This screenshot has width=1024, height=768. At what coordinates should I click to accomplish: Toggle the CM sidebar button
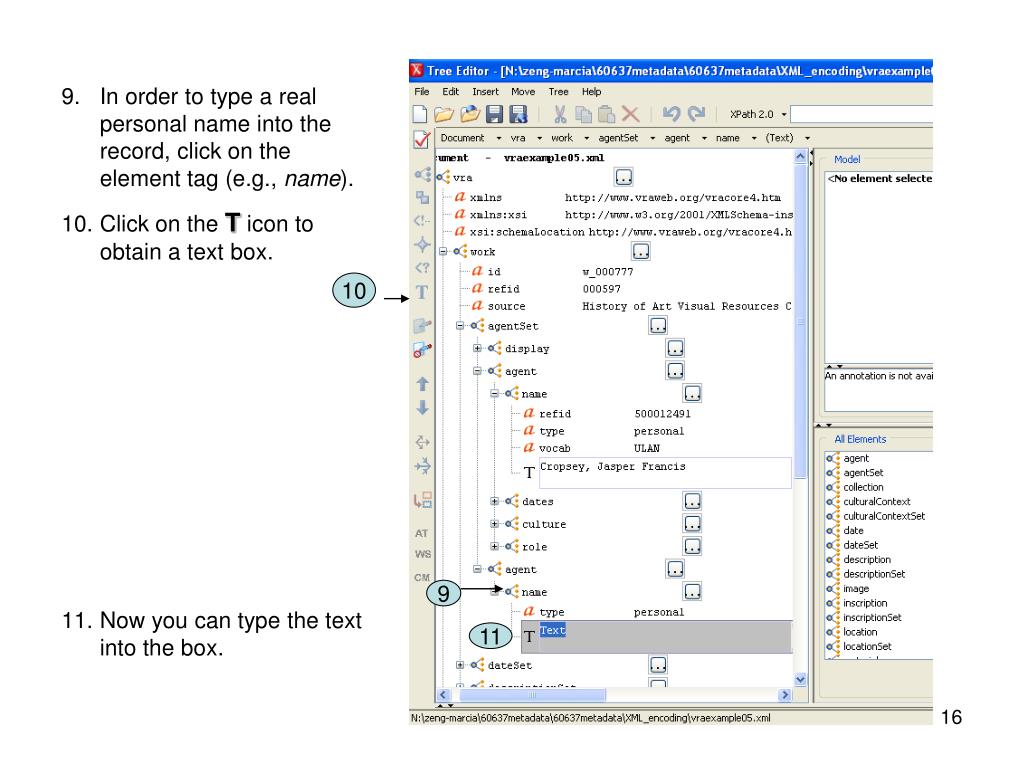(x=422, y=578)
